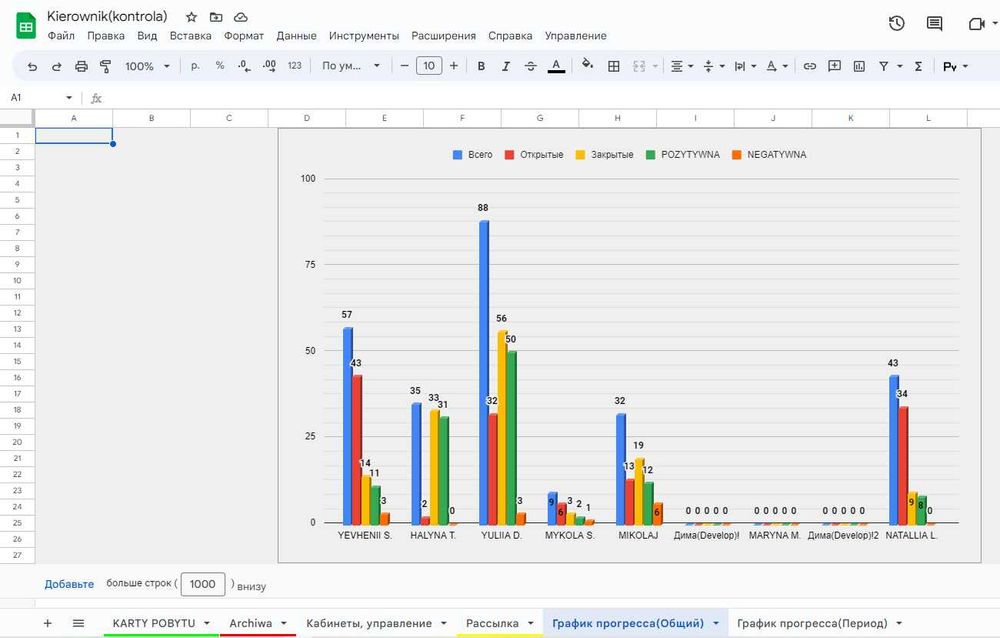Open the zoom 100% dropdown

coord(147,66)
